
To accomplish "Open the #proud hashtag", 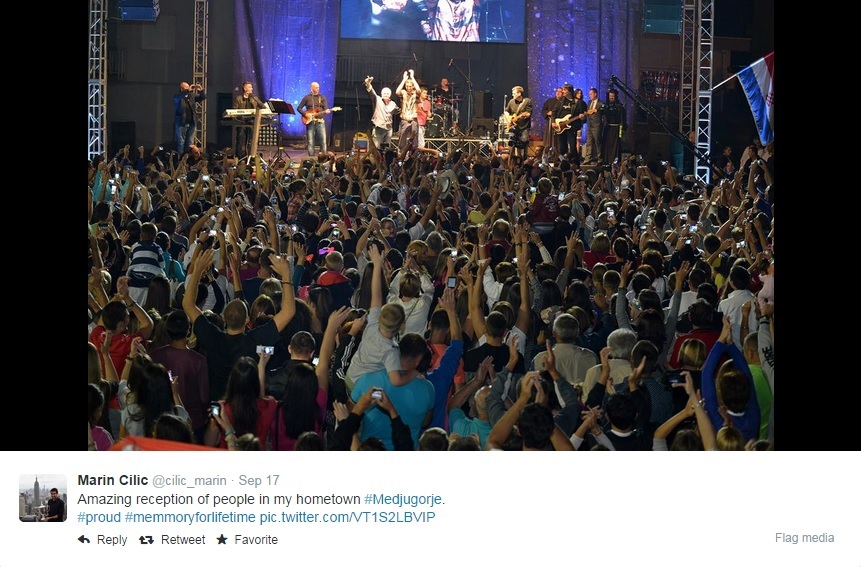I will (99, 518).
